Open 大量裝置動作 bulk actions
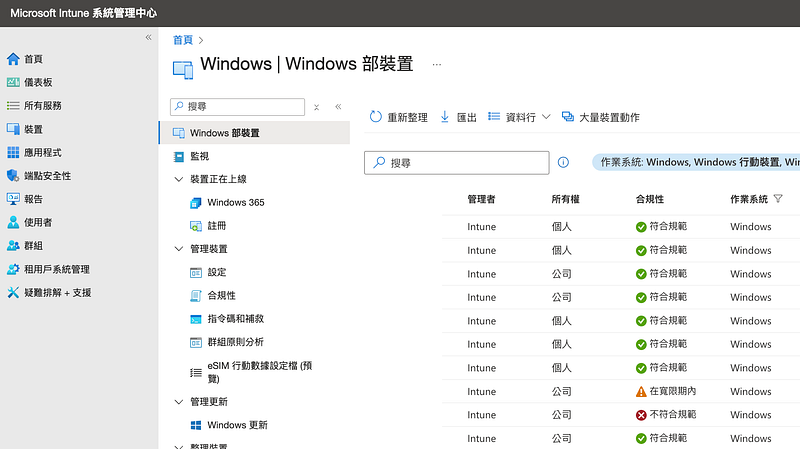The height and width of the screenshot is (449, 800). 601,117
